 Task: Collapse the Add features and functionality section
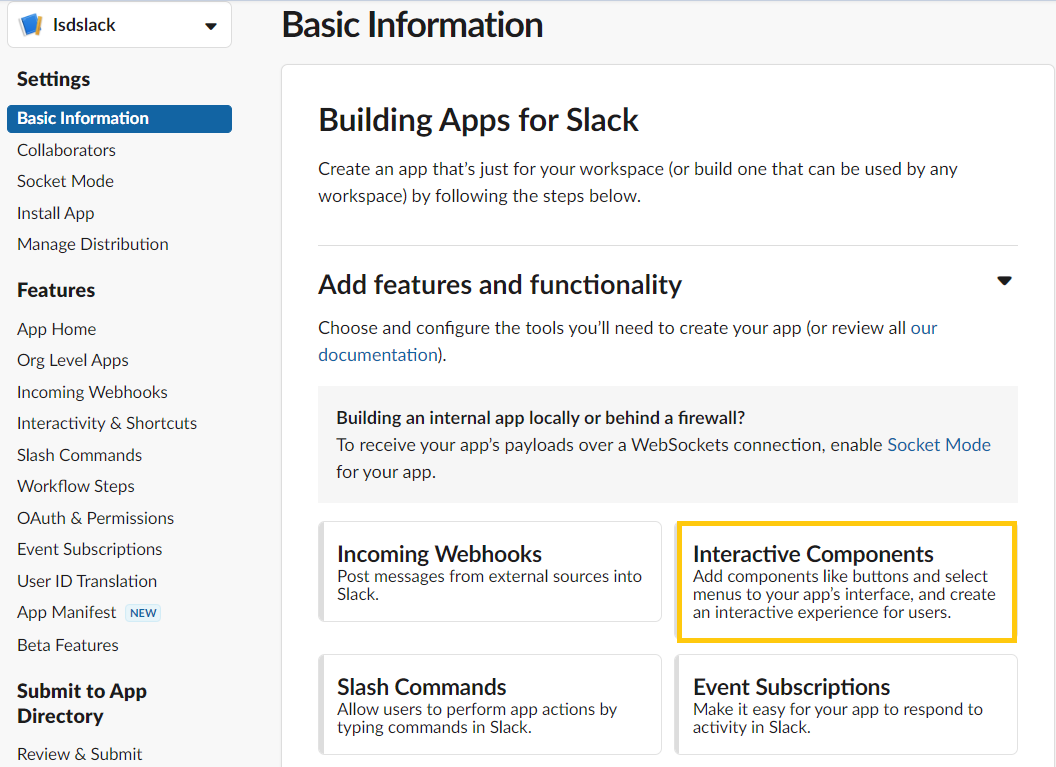pos(1004,281)
